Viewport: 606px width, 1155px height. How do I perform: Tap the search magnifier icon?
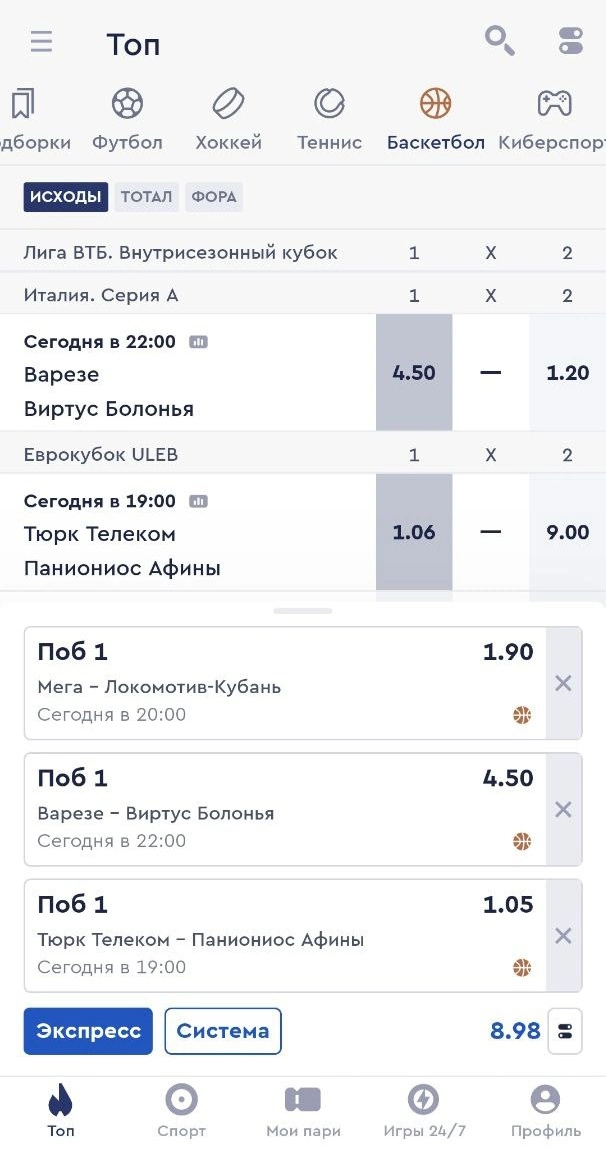[499, 41]
